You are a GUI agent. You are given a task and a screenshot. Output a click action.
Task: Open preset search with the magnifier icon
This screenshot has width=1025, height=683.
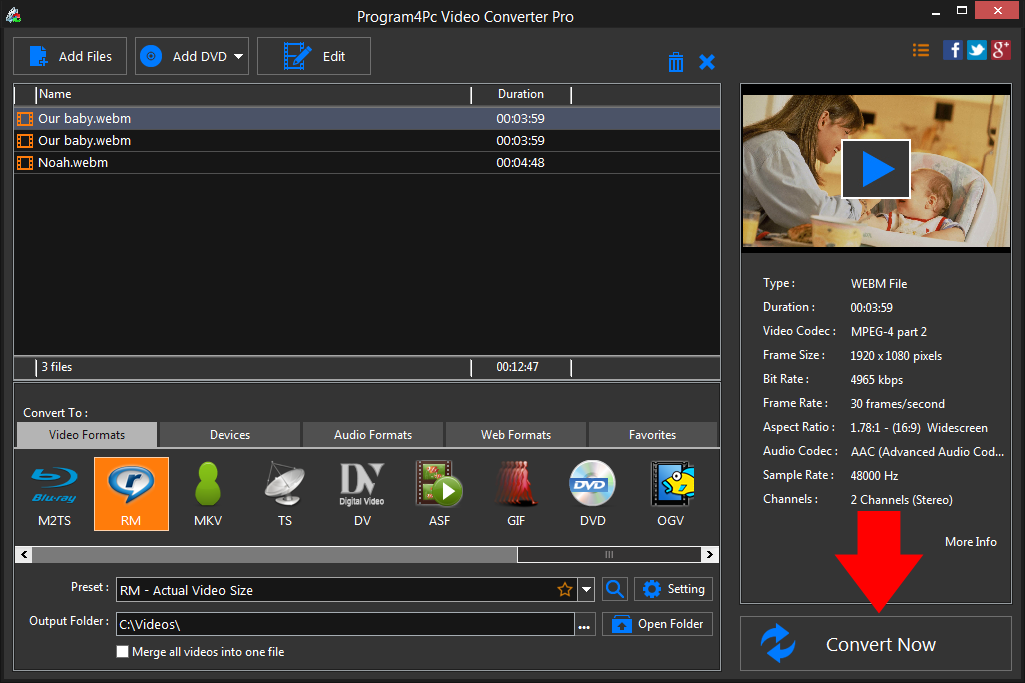point(614,589)
